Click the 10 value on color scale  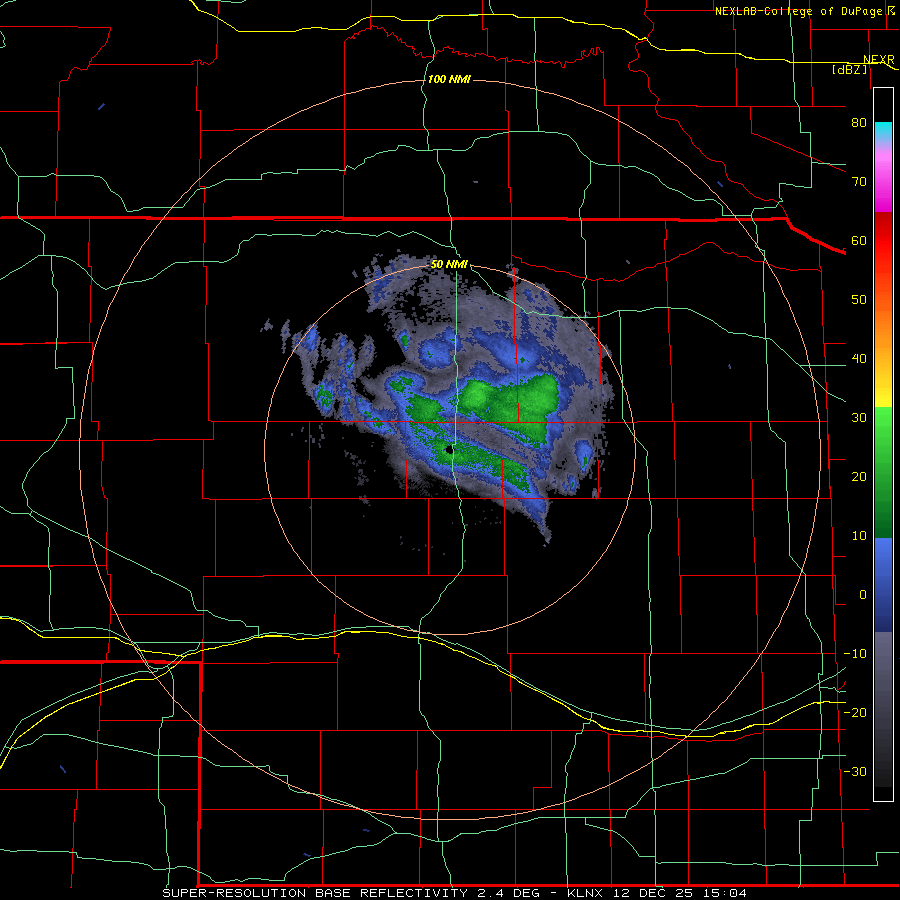coord(859,536)
